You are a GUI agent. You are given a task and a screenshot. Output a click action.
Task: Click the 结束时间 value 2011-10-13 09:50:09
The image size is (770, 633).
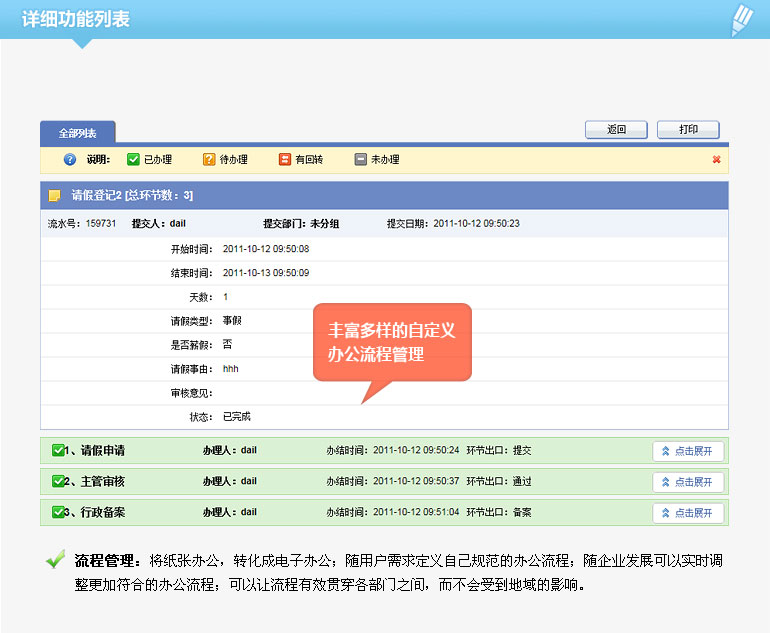pyautogui.click(x=266, y=273)
